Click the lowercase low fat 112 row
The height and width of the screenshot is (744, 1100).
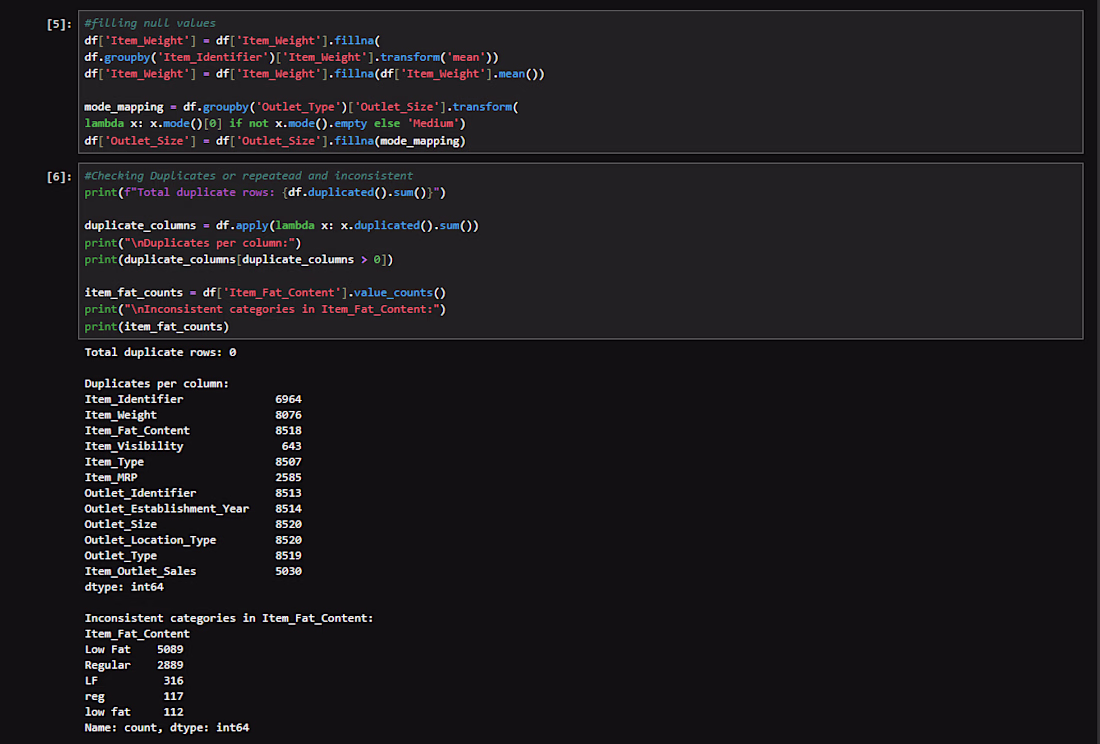pos(134,712)
